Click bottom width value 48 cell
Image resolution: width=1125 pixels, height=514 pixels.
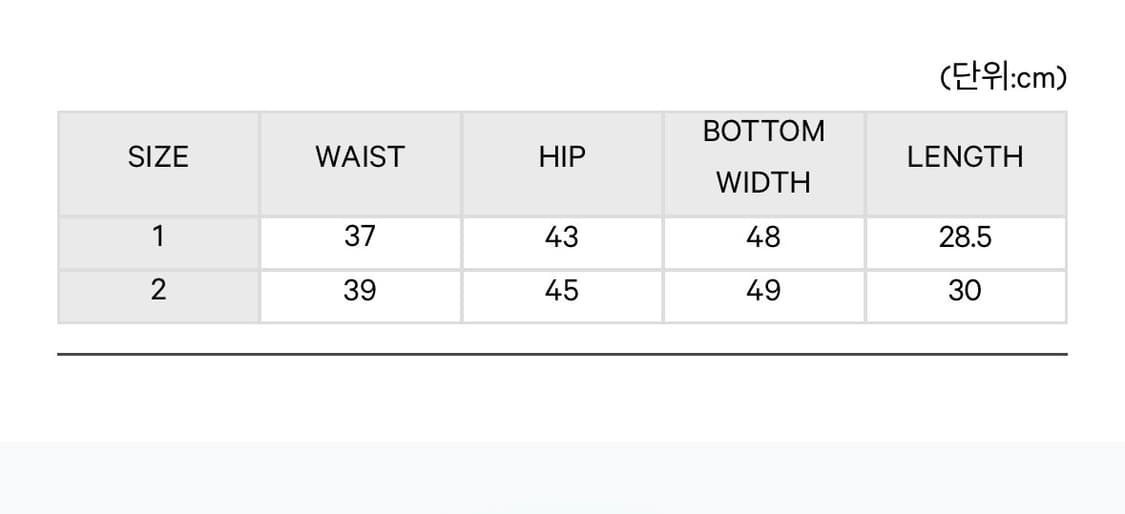click(764, 238)
